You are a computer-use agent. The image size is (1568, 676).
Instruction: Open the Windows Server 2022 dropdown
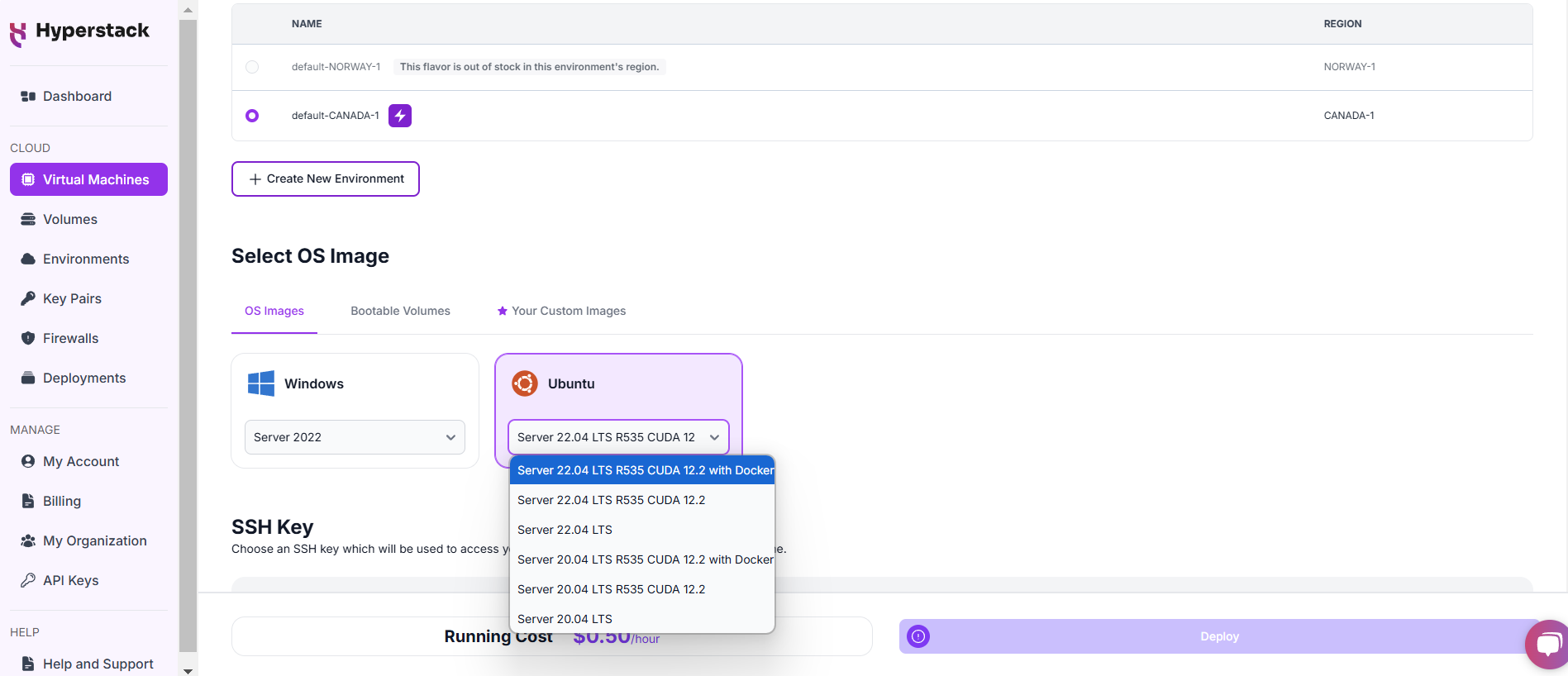[355, 437]
